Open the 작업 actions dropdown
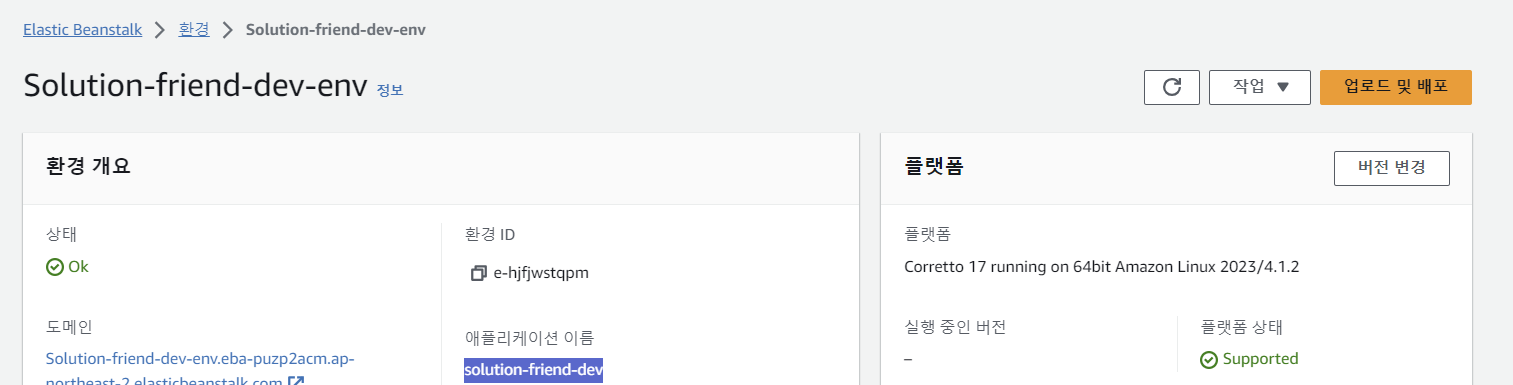Viewport: 1513px width, 385px height. click(1260, 87)
